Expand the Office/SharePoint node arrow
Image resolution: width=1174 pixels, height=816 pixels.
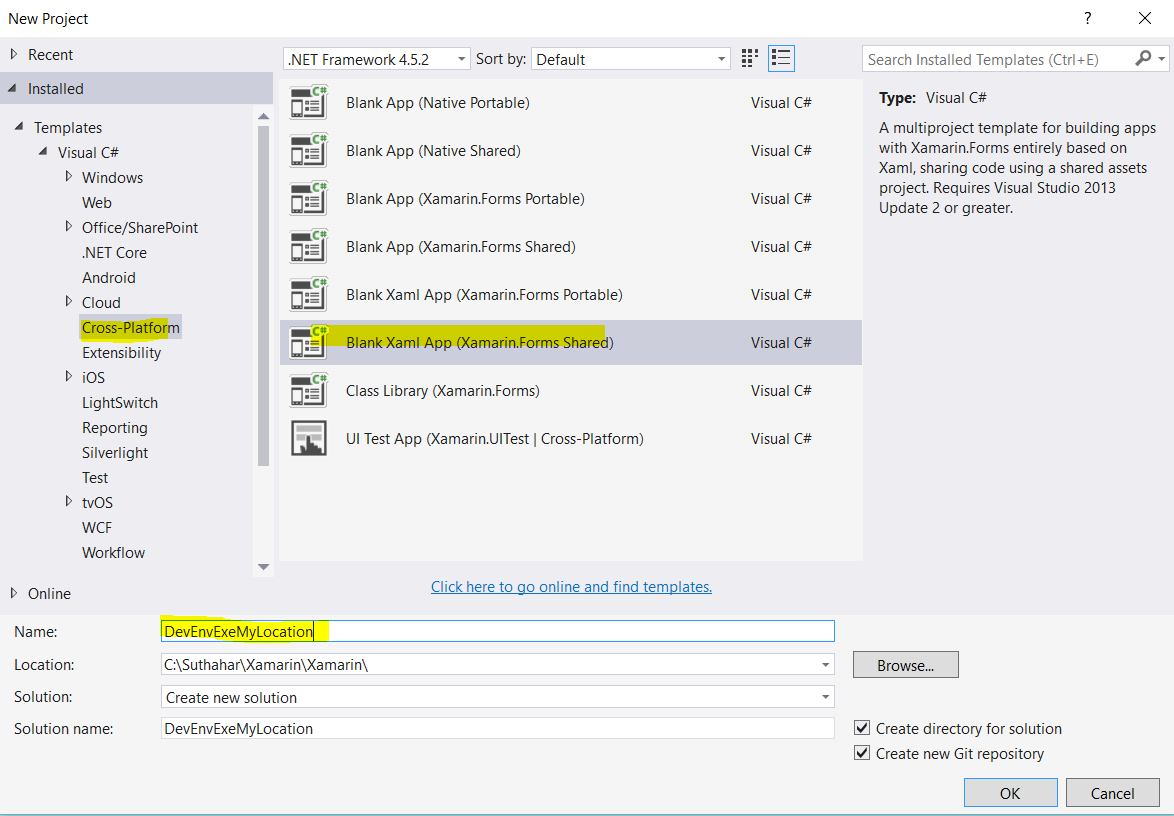pyautogui.click(x=68, y=226)
